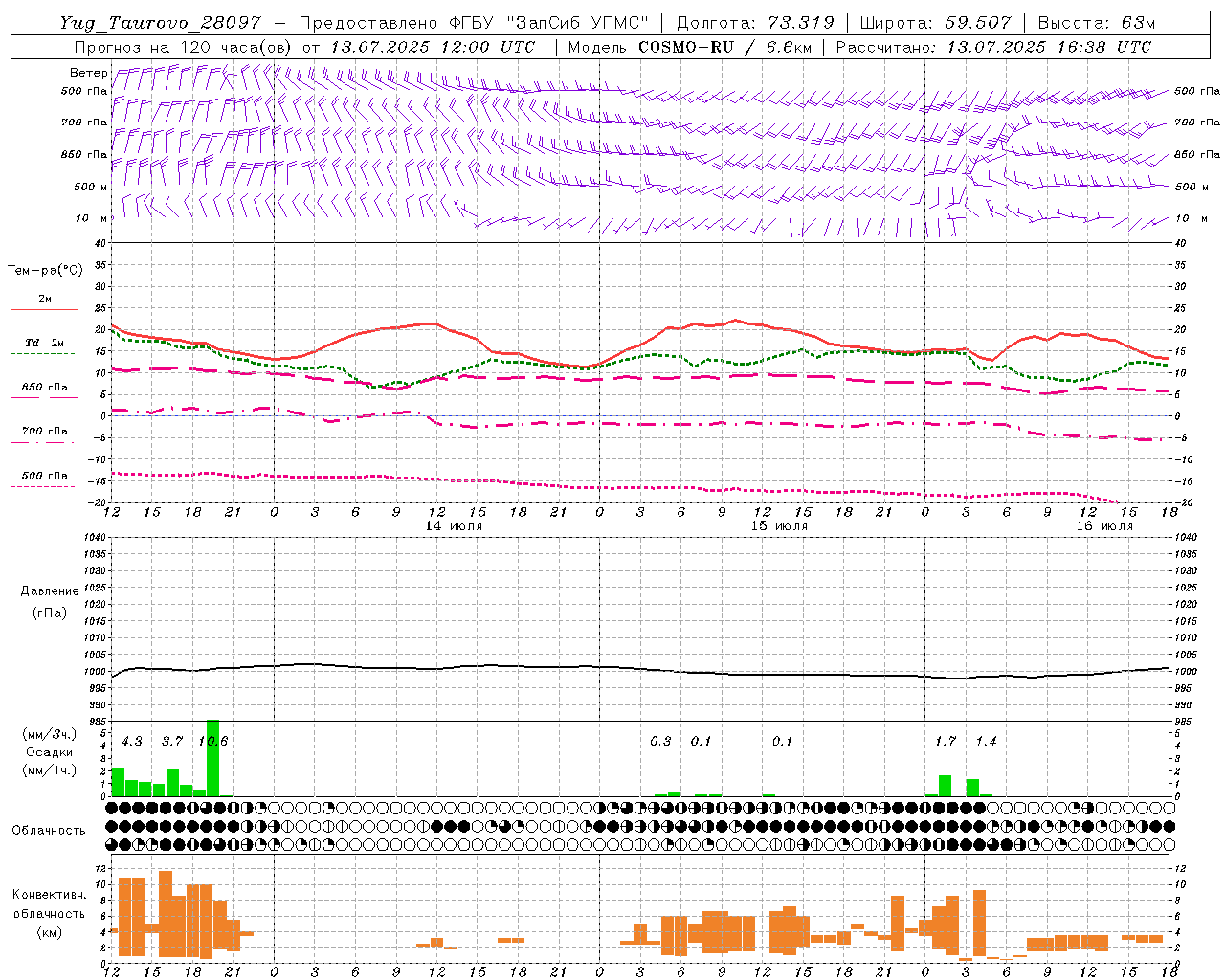Screen dimensions: 1225x980
Task: Click the Ветер wind section label
Action: pyautogui.click(x=88, y=72)
